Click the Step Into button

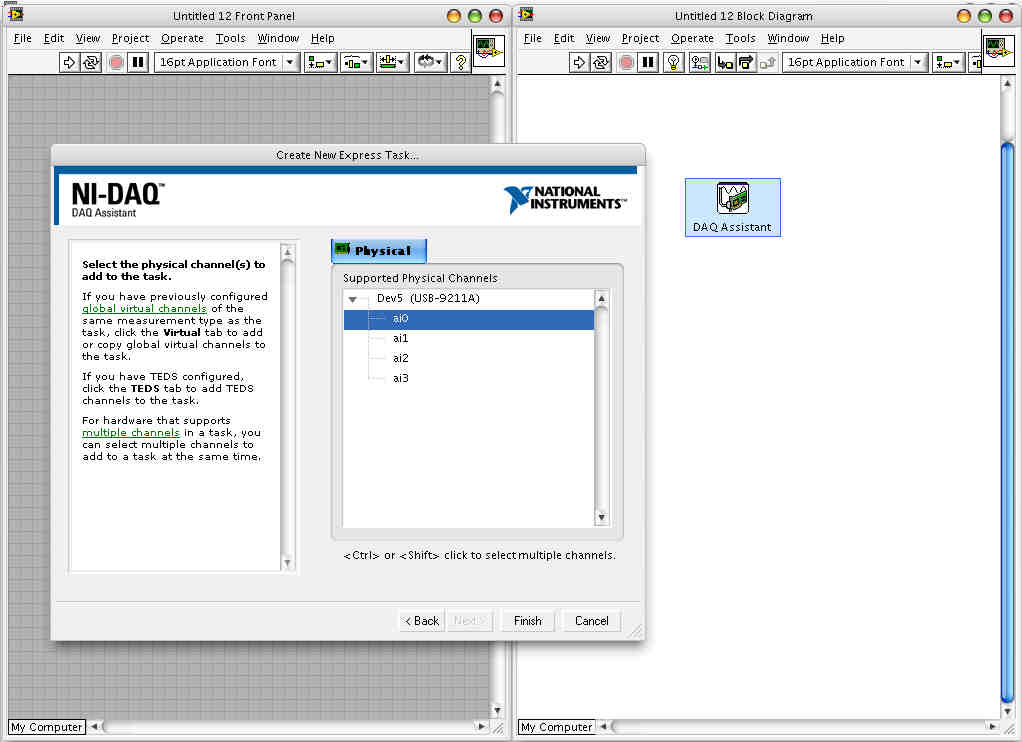[724, 62]
